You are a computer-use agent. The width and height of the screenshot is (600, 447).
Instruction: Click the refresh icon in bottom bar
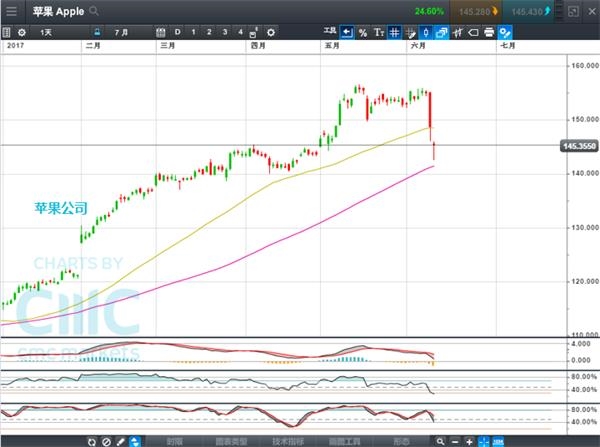[91, 442]
